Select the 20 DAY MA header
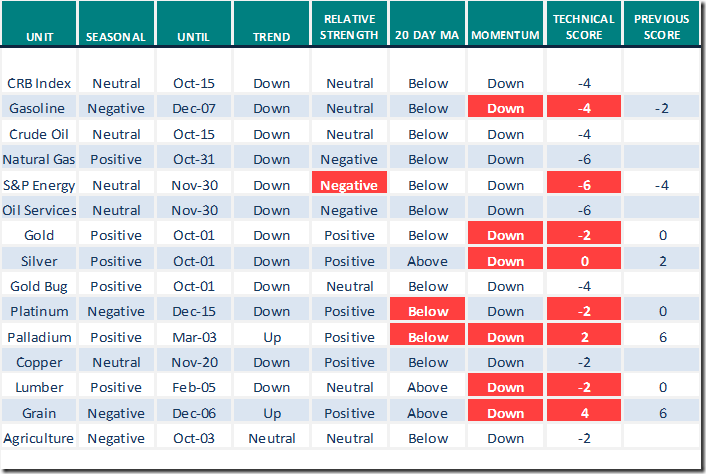Screen dimensions: 706x474 [x=428, y=37]
